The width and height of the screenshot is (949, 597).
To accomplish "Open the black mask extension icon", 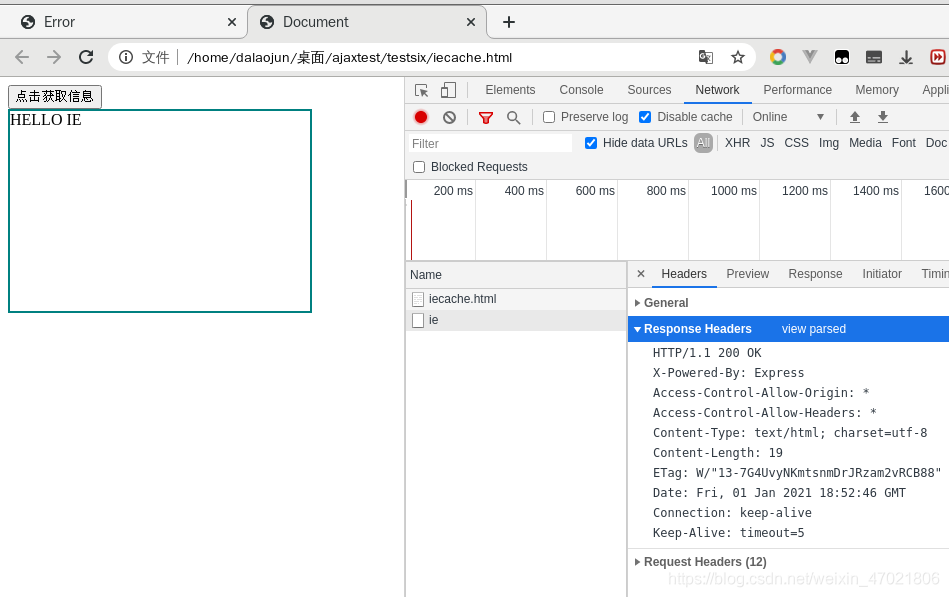I will (842, 58).
